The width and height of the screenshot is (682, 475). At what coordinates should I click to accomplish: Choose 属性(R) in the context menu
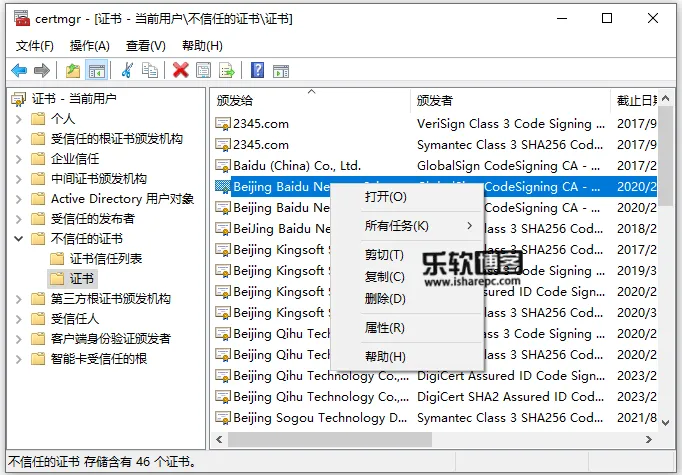pyautogui.click(x=407, y=328)
